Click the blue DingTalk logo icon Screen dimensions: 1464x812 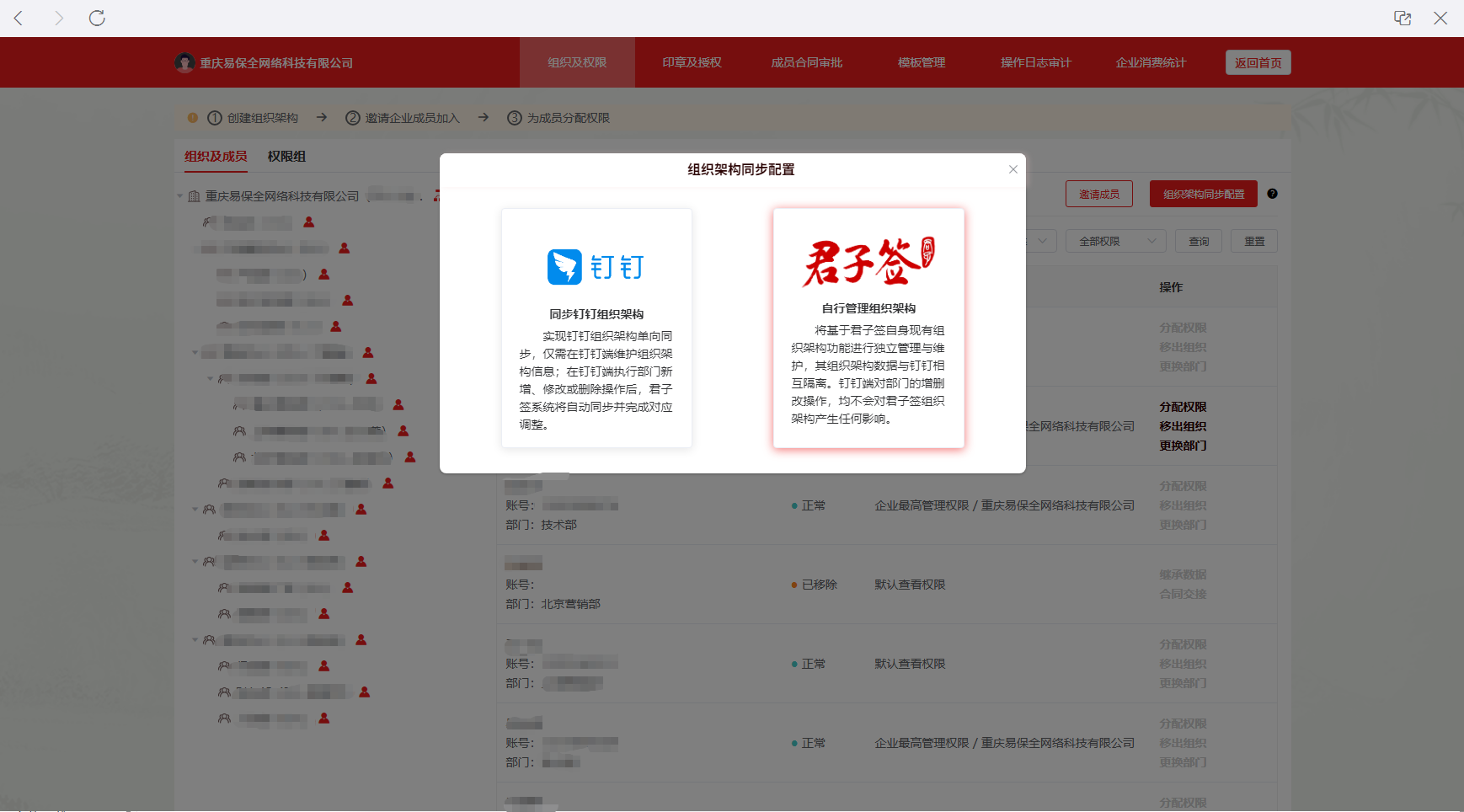pyautogui.click(x=564, y=267)
